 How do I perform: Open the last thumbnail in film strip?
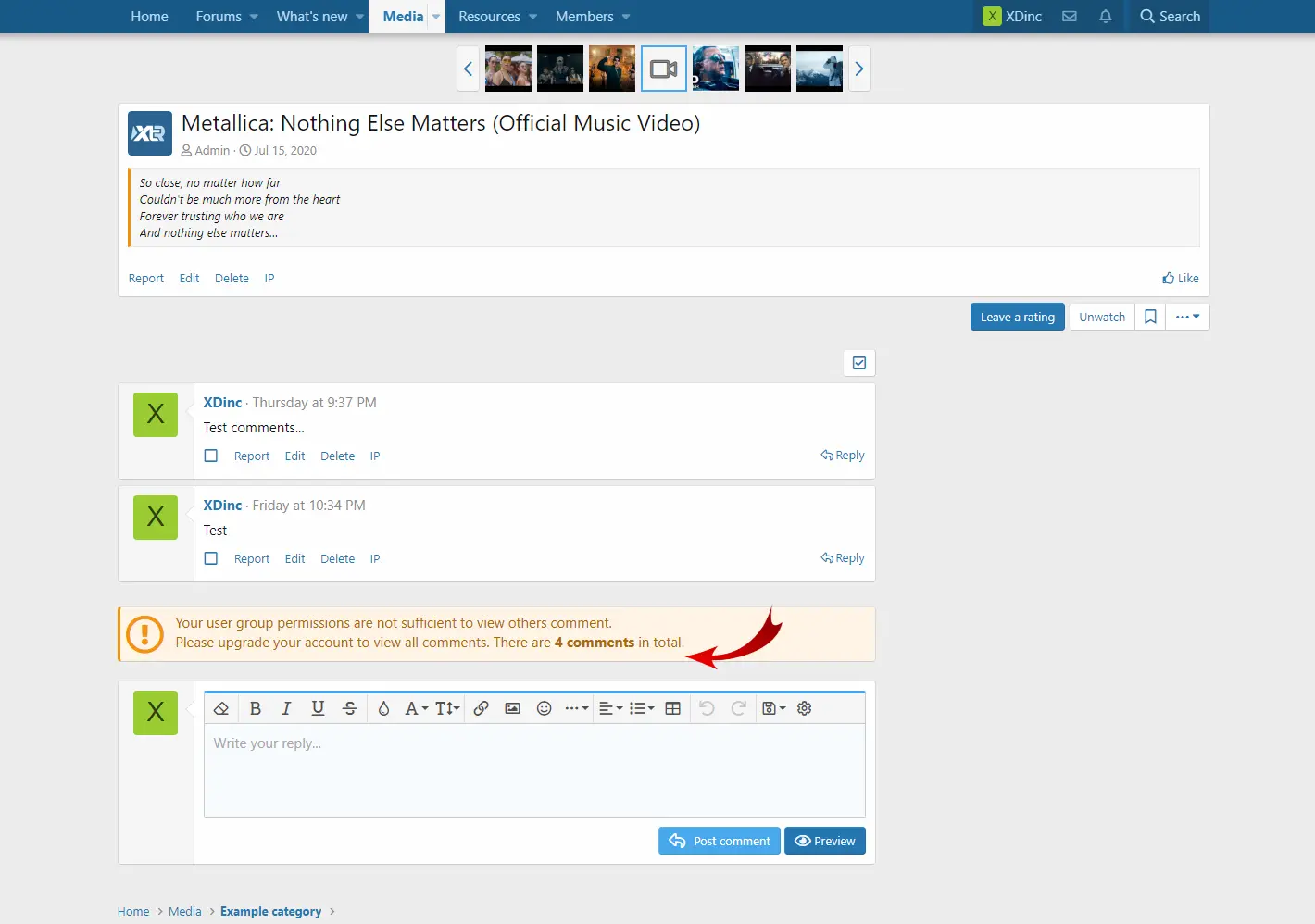[820, 69]
